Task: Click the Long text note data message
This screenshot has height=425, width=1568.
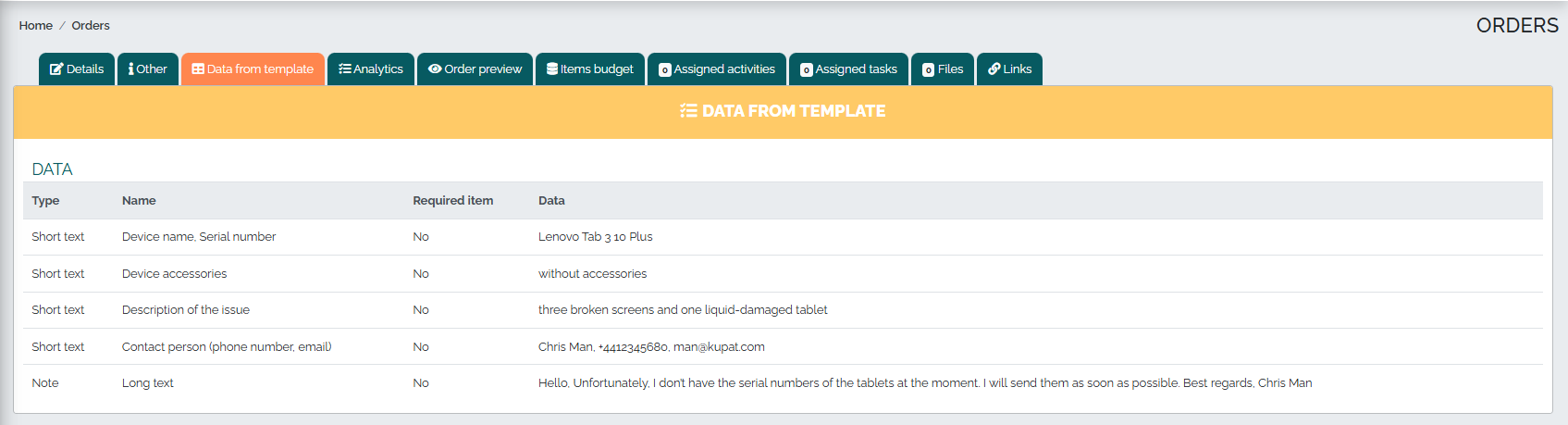Action: pos(925,383)
